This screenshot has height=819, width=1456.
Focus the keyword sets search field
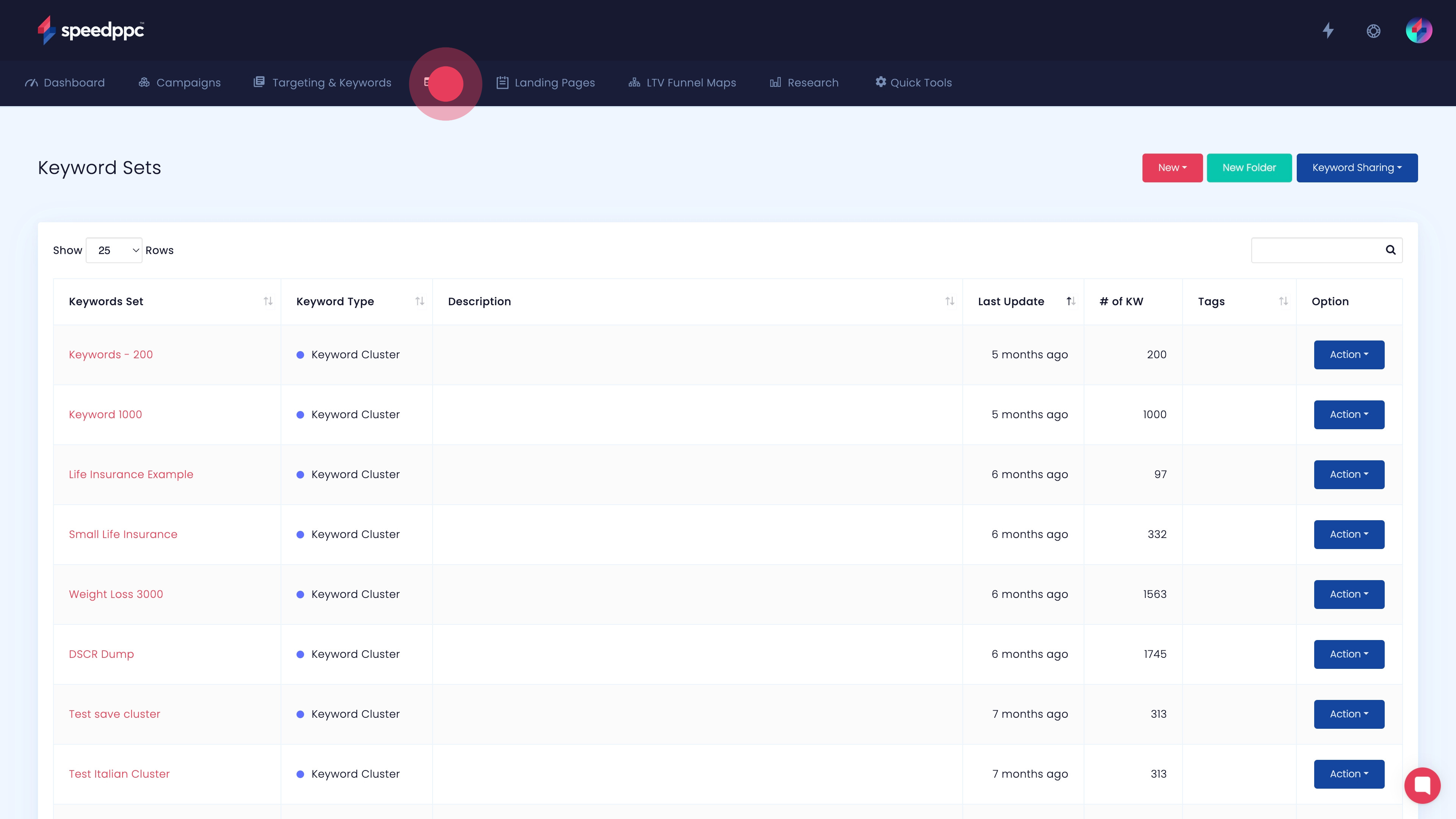(1317, 250)
